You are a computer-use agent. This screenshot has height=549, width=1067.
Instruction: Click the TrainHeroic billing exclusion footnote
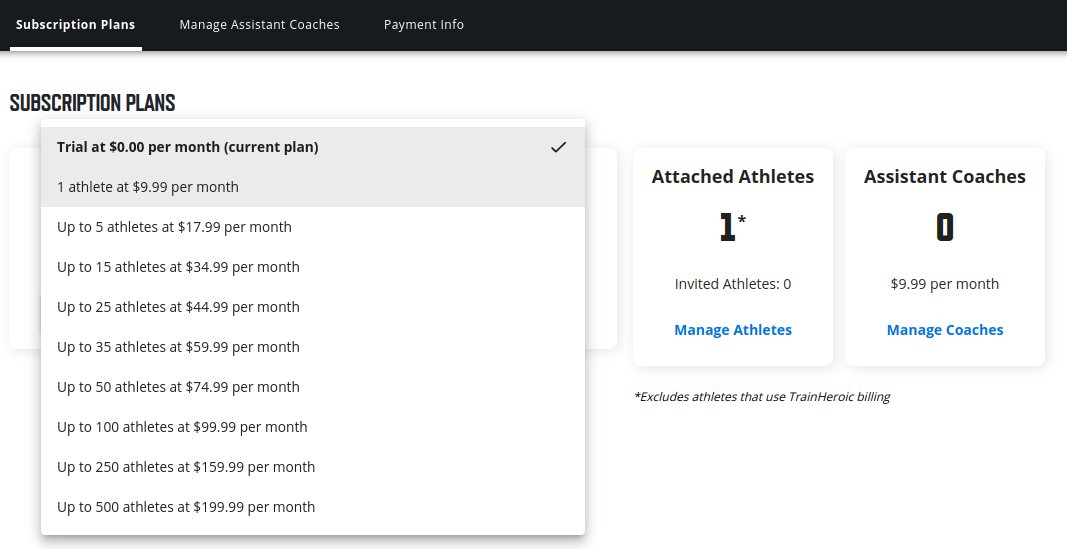(762, 397)
